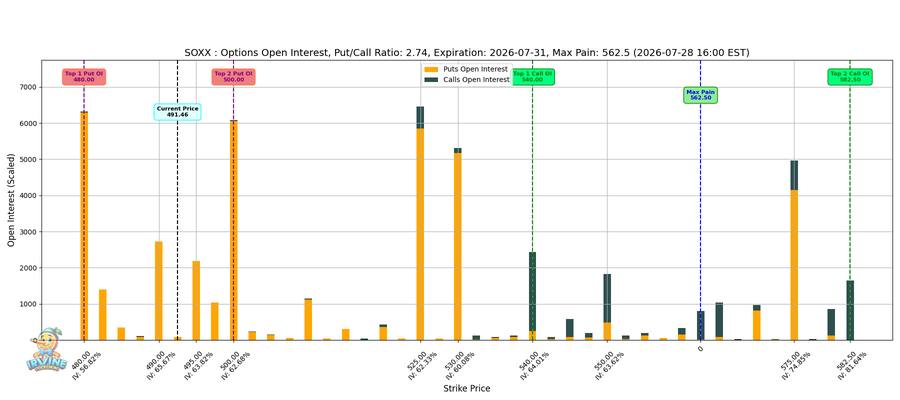The height and width of the screenshot is (400, 900).
Task: Click the put bar at strike 490.00
Action: 159,291
